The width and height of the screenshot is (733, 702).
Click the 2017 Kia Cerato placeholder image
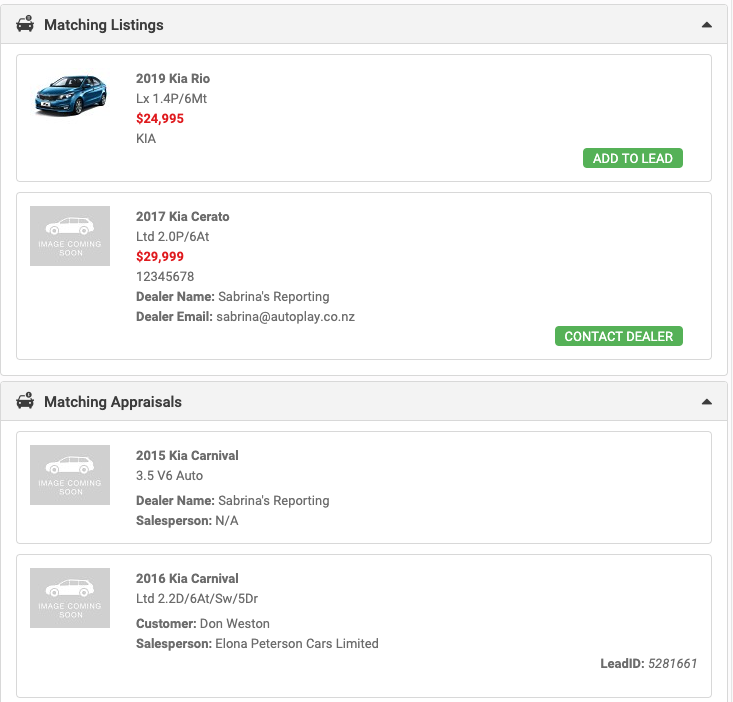pyautogui.click(x=70, y=236)
